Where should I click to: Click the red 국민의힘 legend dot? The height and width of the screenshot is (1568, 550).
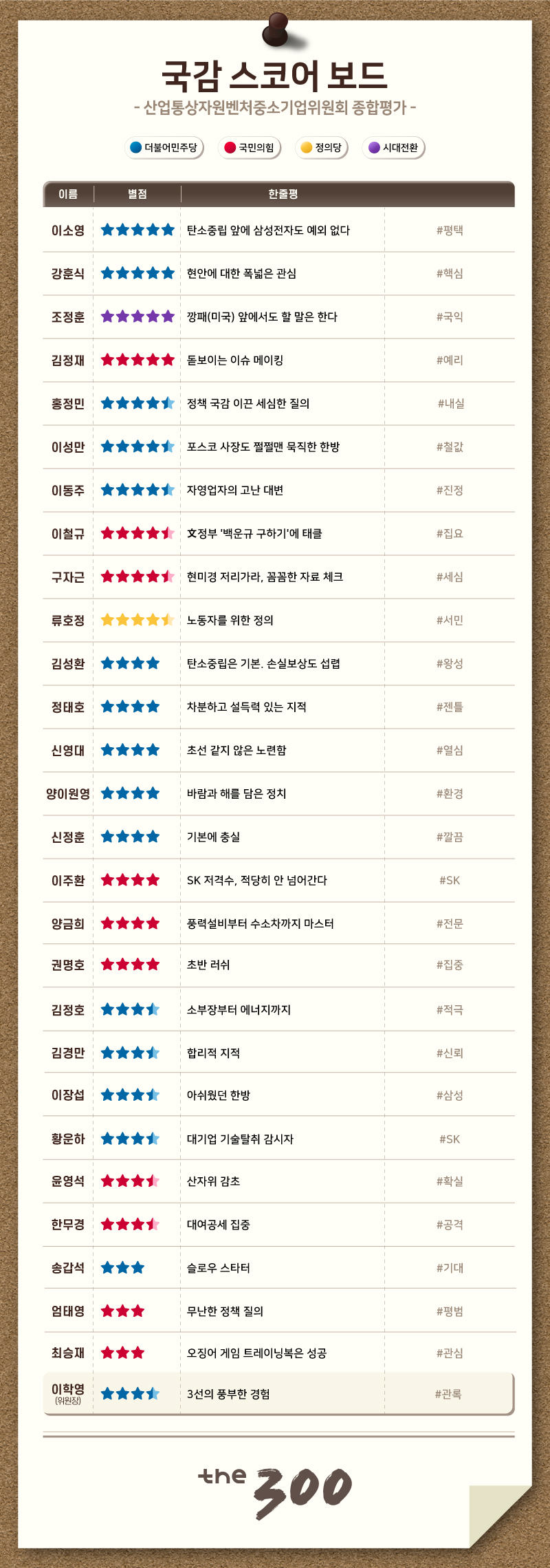pos(230,147)
